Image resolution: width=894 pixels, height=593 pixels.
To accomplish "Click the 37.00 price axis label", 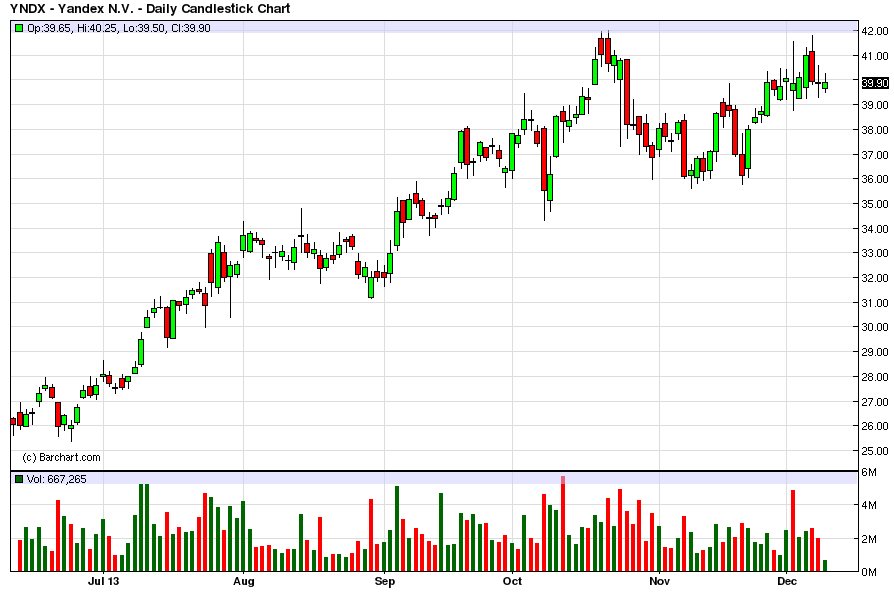I will [x=875, y=155].
